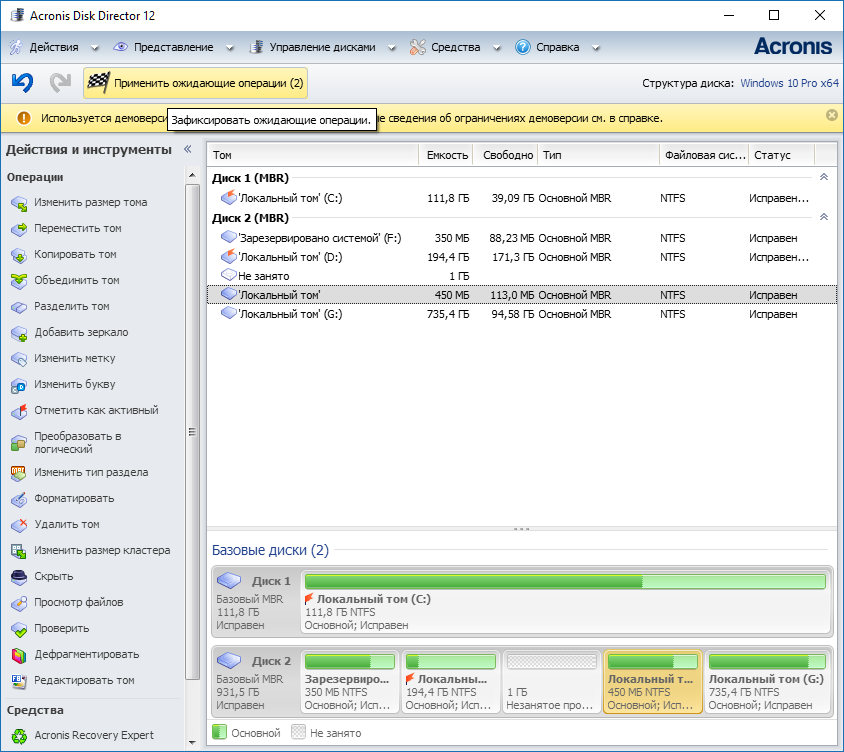Click the Не занято legend swatch
The image size is (844, 752).
[x=298, y=732]
